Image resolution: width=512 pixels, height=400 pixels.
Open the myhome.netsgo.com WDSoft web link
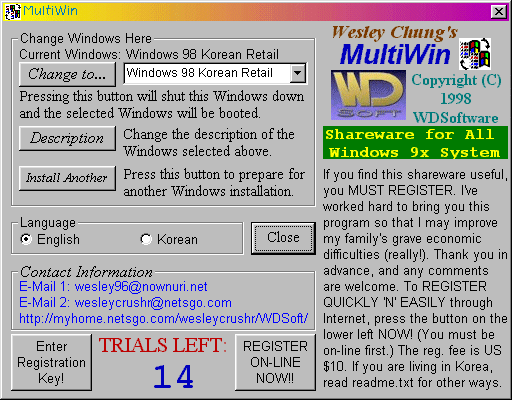(x=164, y=319)
